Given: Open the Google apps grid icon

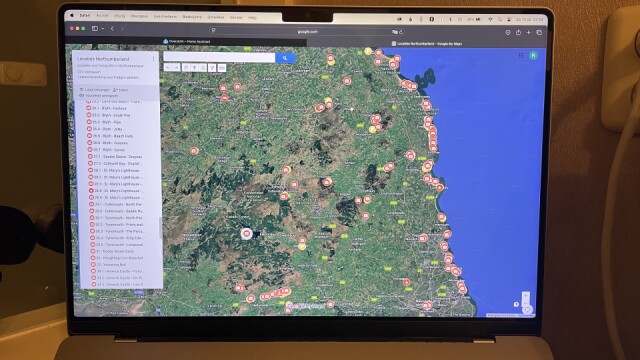Looking at the screenshot, I should point(521,55).
